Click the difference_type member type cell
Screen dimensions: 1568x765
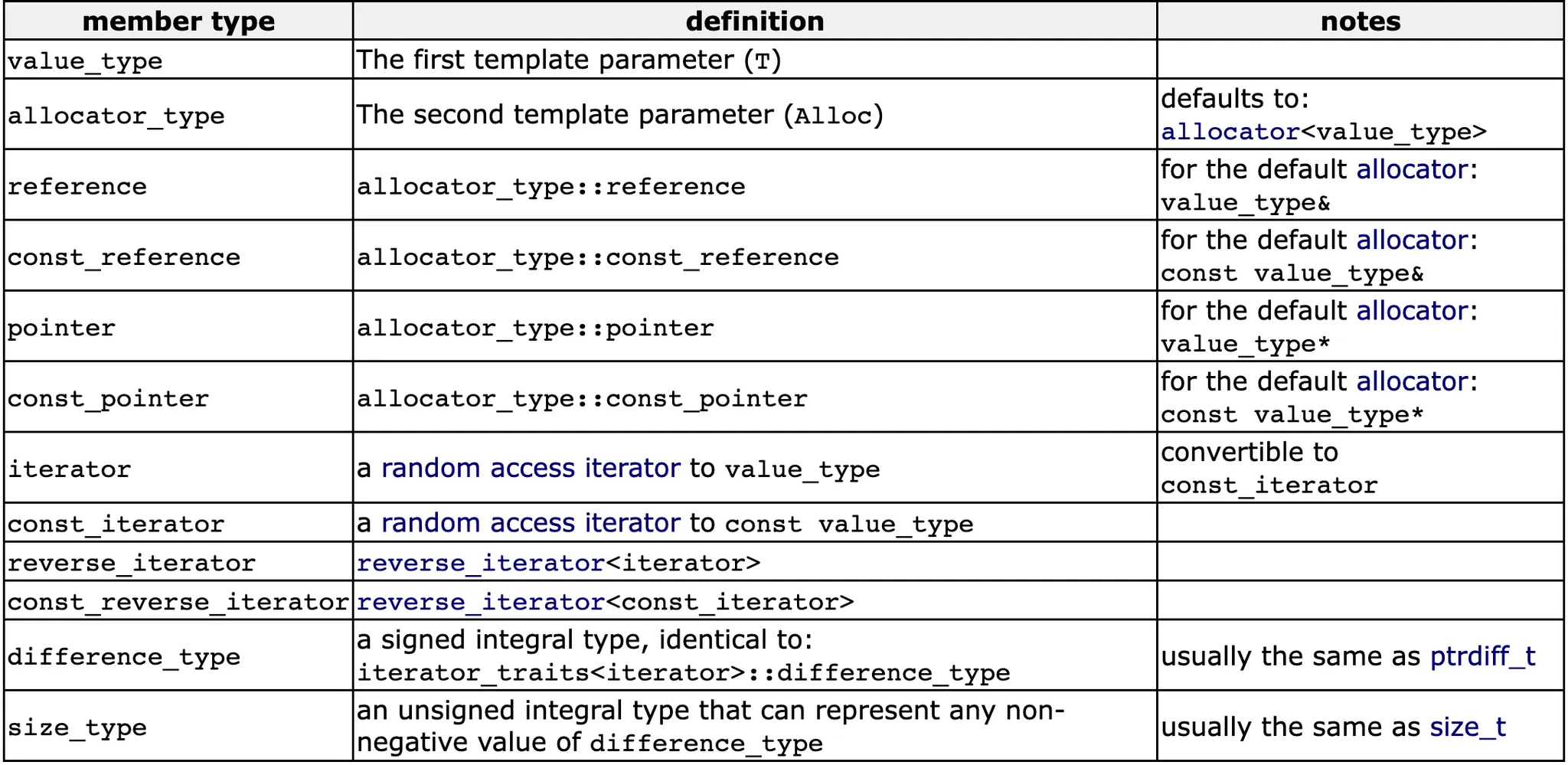[x=124, y=657]
